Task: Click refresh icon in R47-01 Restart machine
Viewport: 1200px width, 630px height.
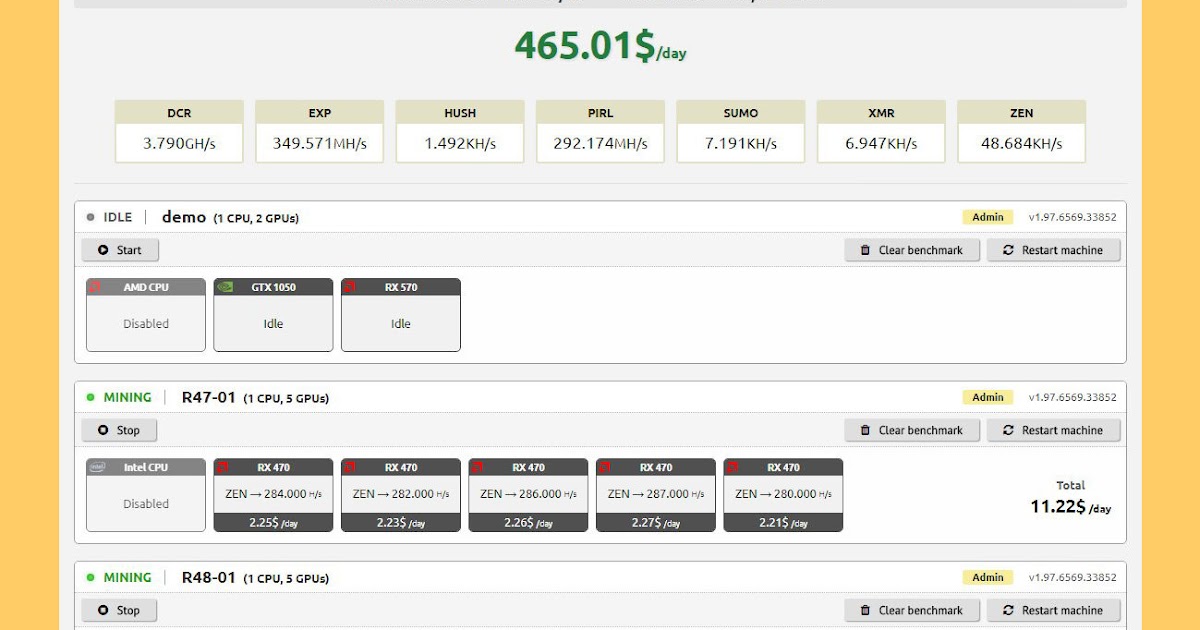Action: tap(1008, 430)
